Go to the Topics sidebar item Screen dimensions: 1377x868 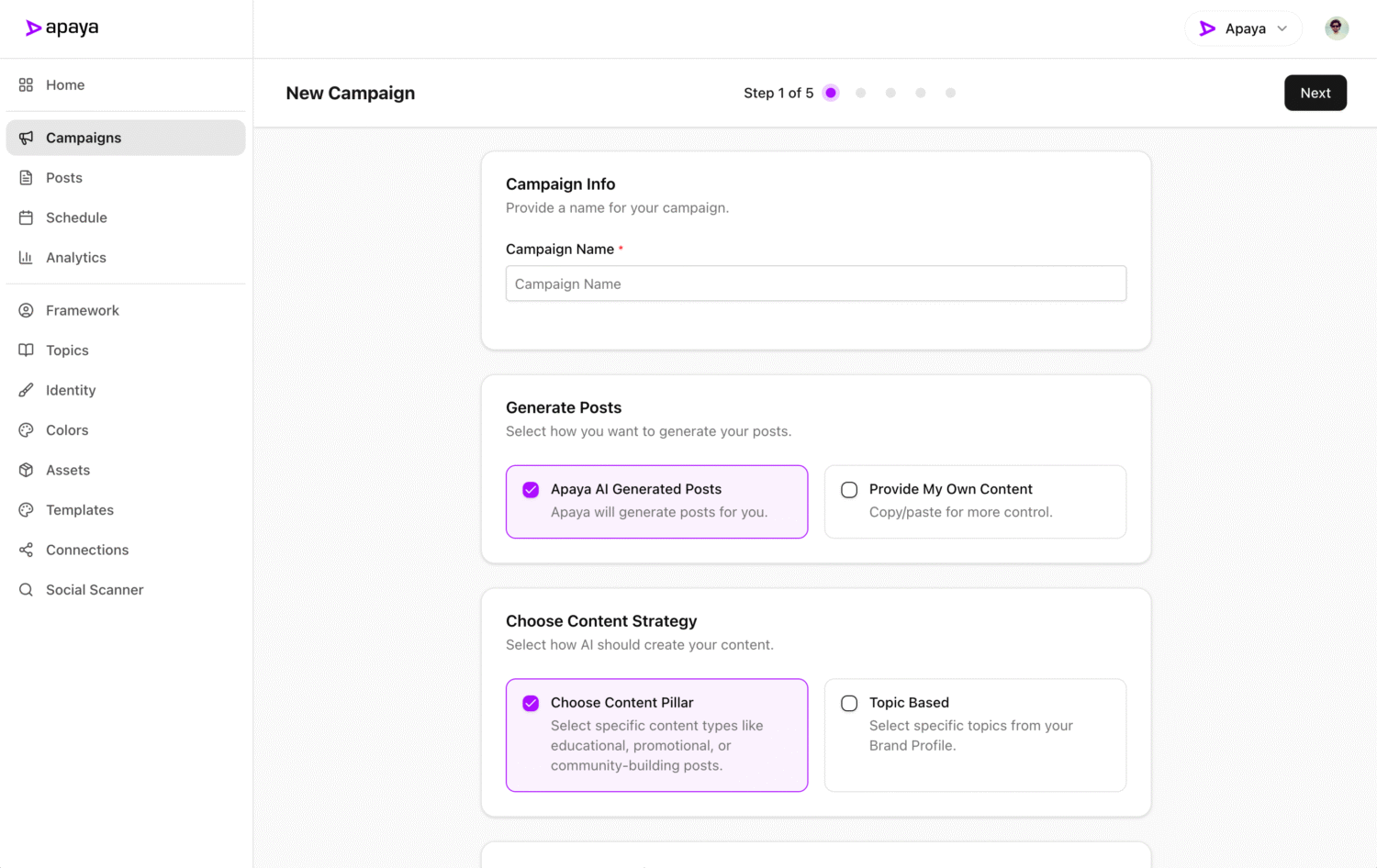[x=67, y=351]
